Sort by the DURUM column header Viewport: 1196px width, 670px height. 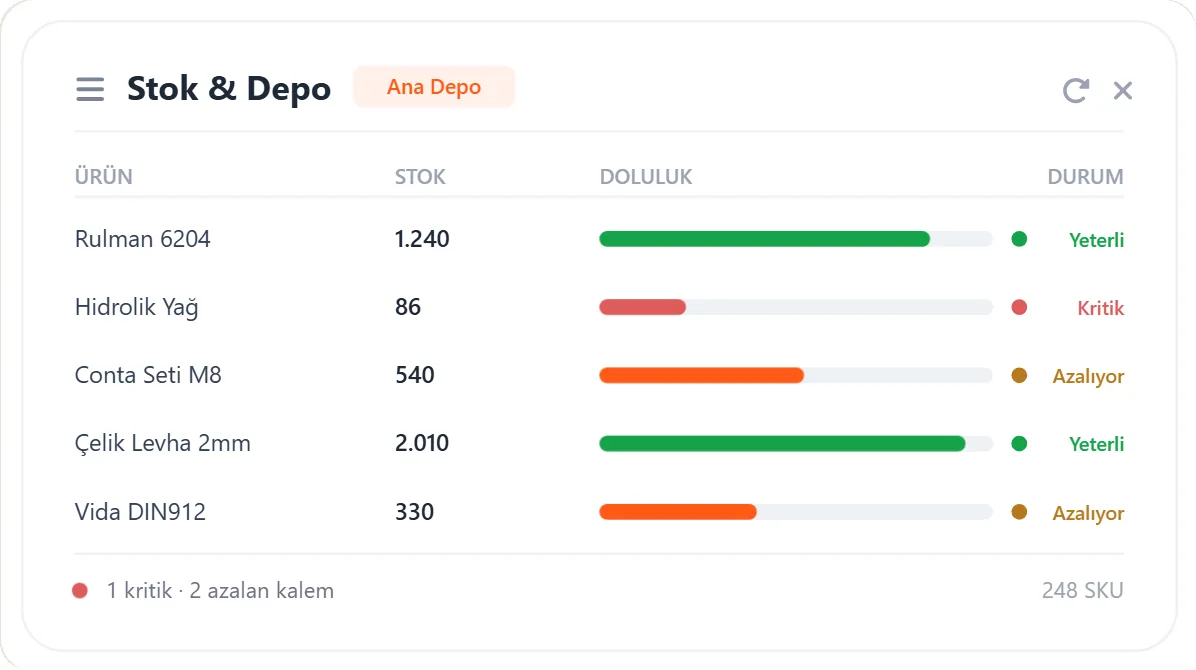pyautogui.click(x=1085, y=176)
